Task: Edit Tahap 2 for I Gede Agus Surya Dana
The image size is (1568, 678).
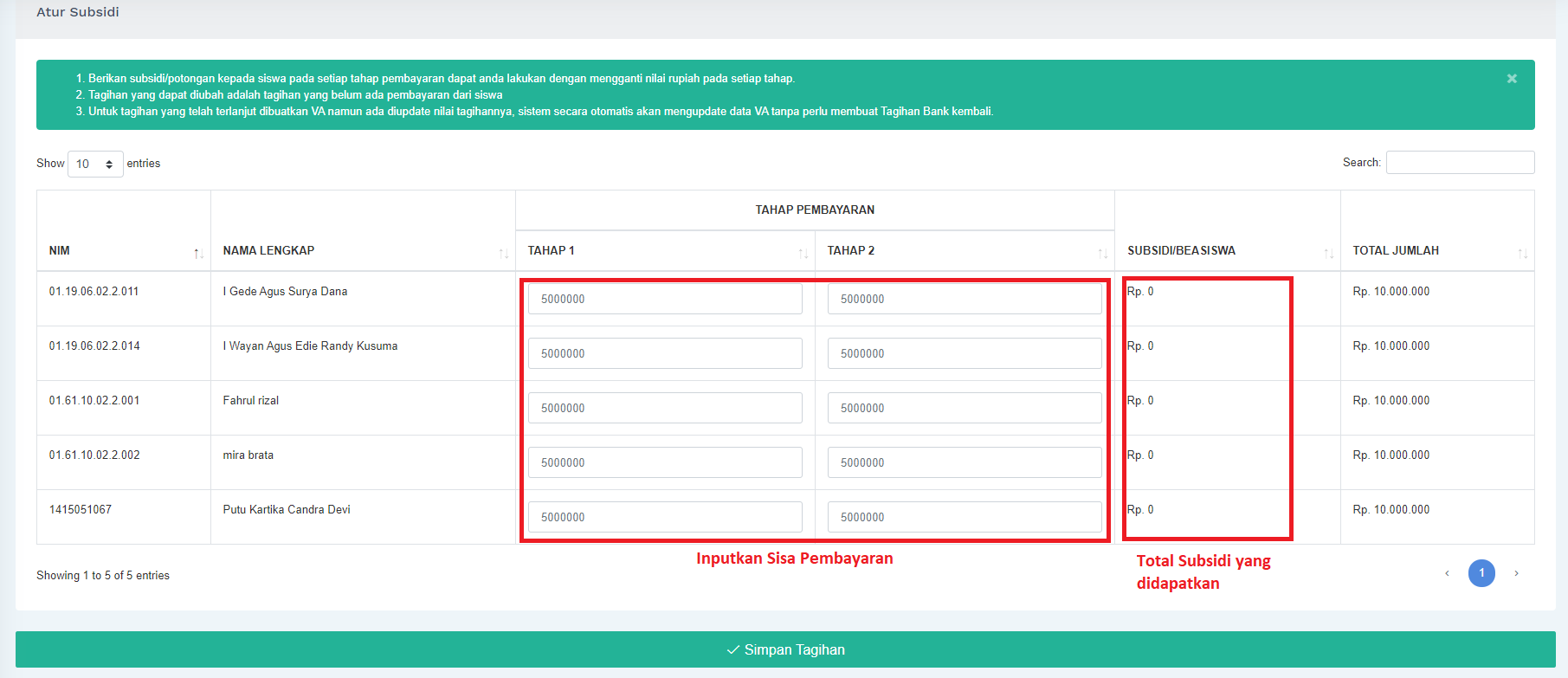Action: coord(965,299)
